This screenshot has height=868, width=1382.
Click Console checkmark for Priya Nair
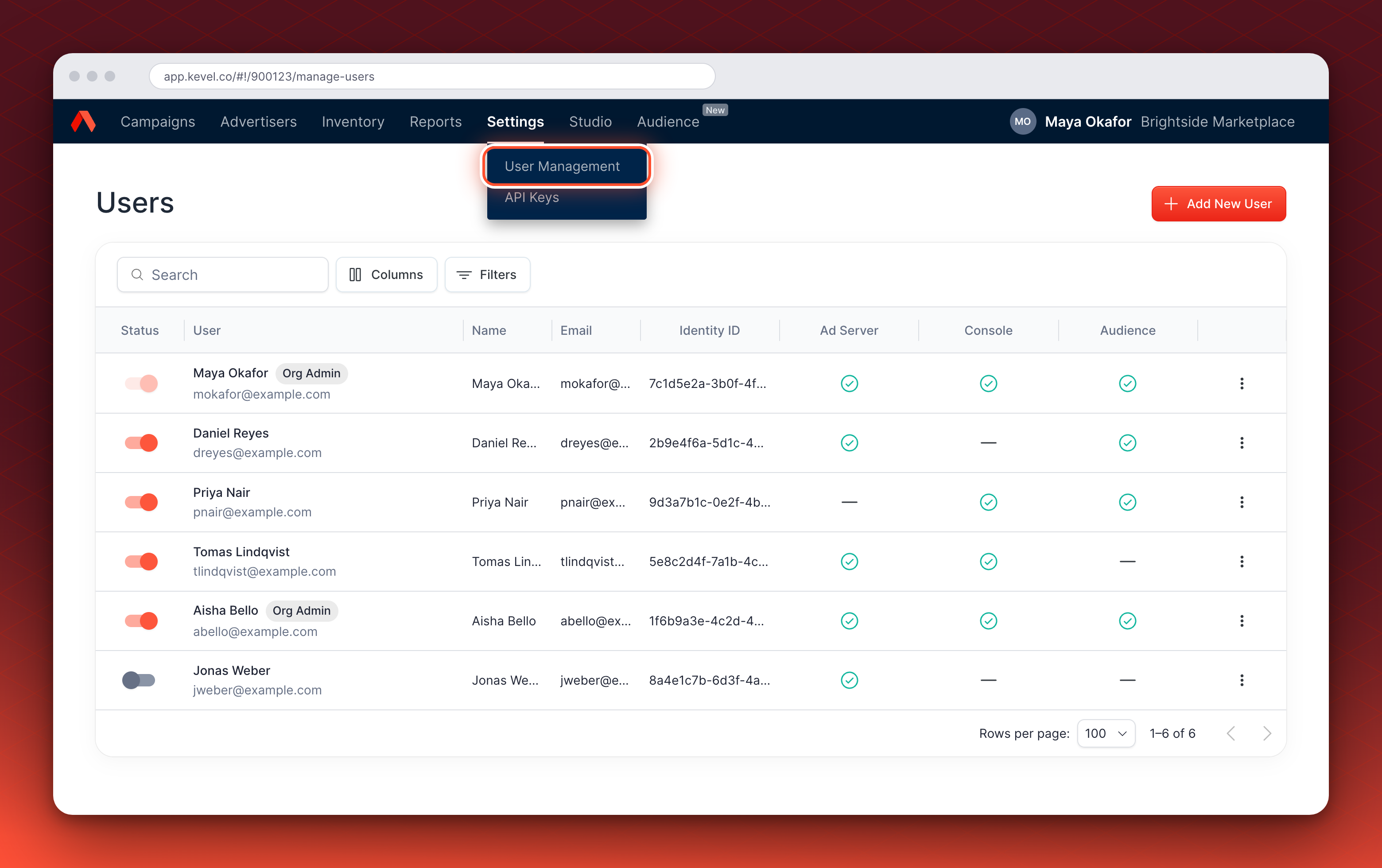(988, 502)
